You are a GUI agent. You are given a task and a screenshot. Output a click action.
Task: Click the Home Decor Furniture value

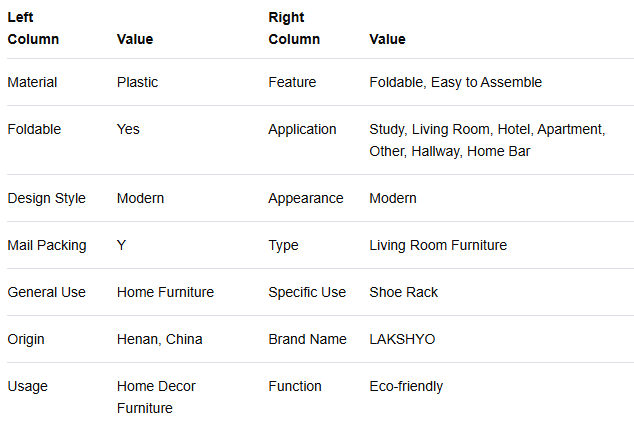pyautogui.click(x=156, y=397)
